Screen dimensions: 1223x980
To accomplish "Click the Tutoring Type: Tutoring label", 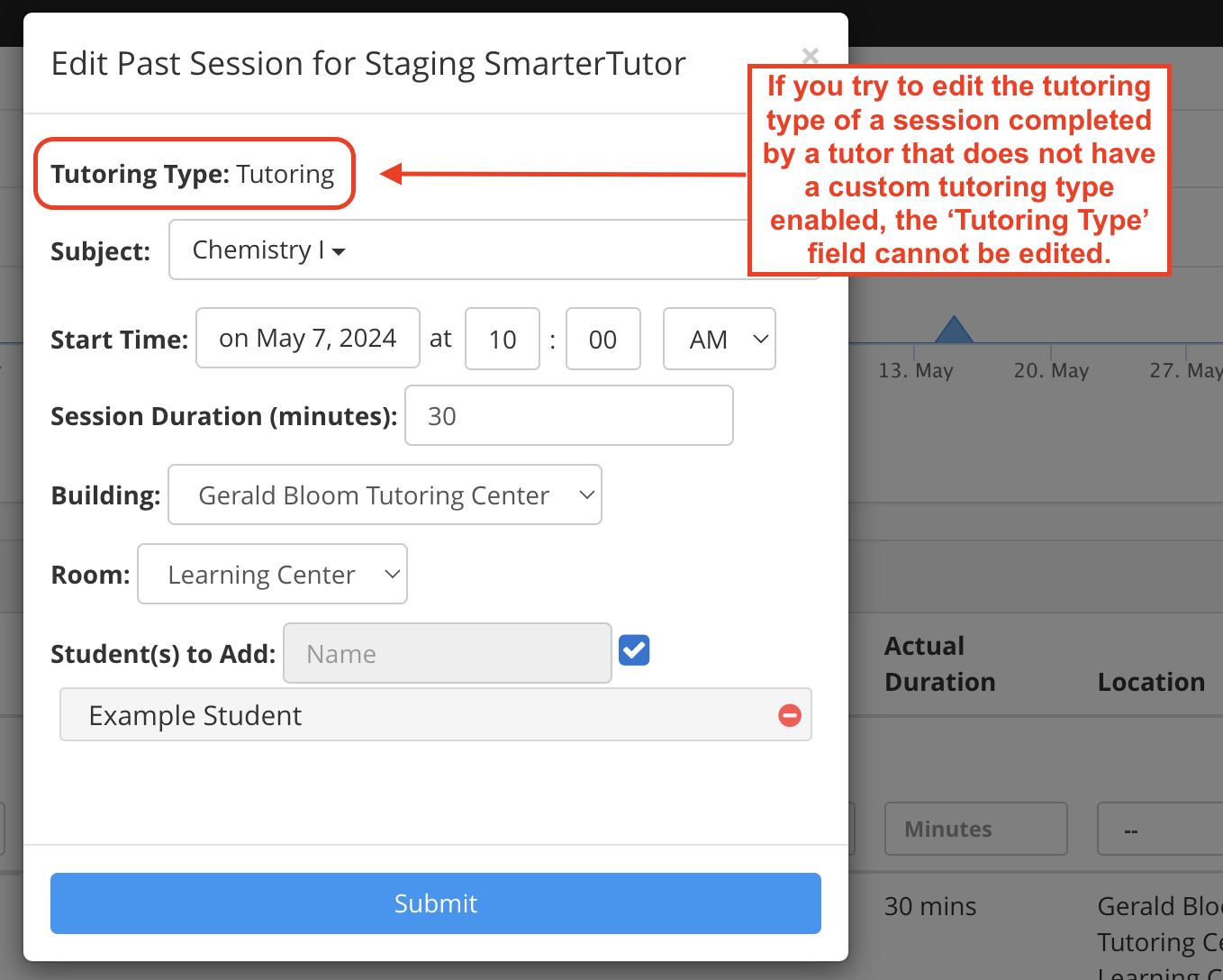I will tap(193, 174).
